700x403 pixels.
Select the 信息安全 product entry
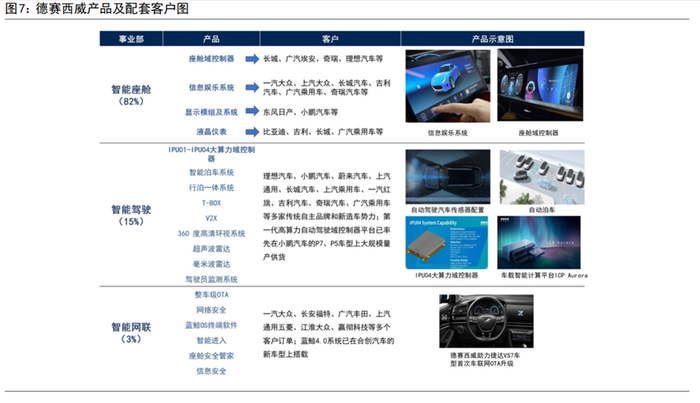pos(211,371)
